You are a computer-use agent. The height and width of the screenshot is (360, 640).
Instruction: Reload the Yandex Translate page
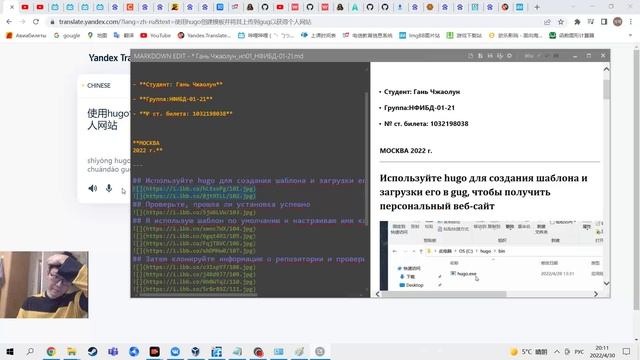(36, 22)
